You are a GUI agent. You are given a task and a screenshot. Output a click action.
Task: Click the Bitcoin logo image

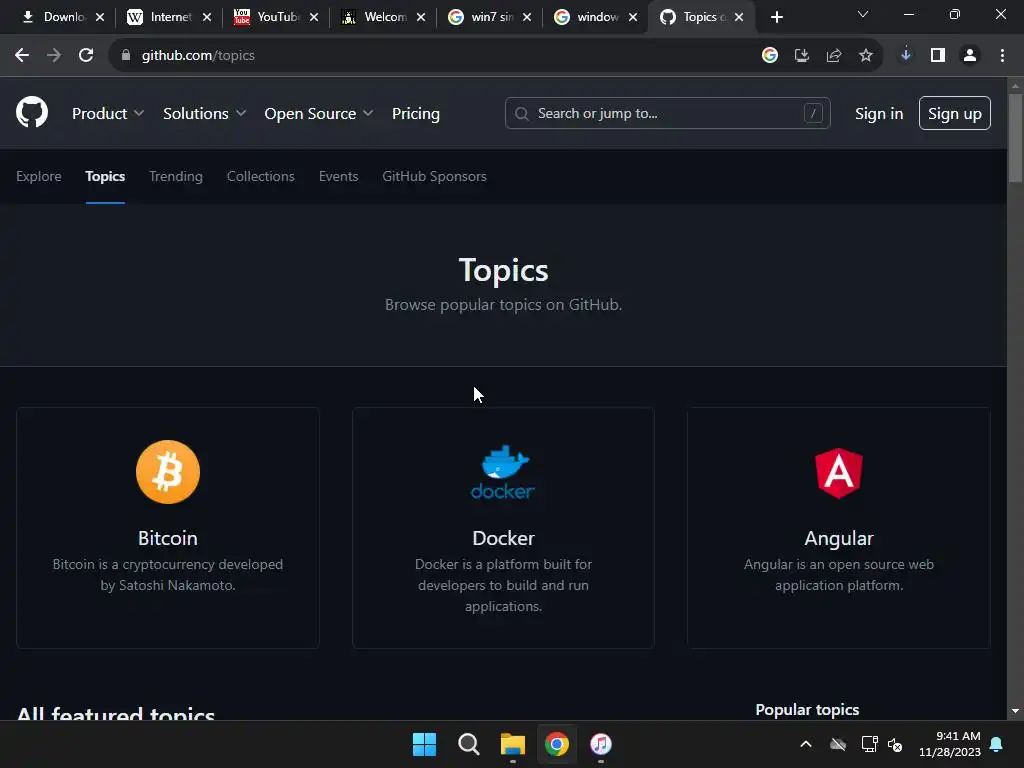tap(168, 472)
